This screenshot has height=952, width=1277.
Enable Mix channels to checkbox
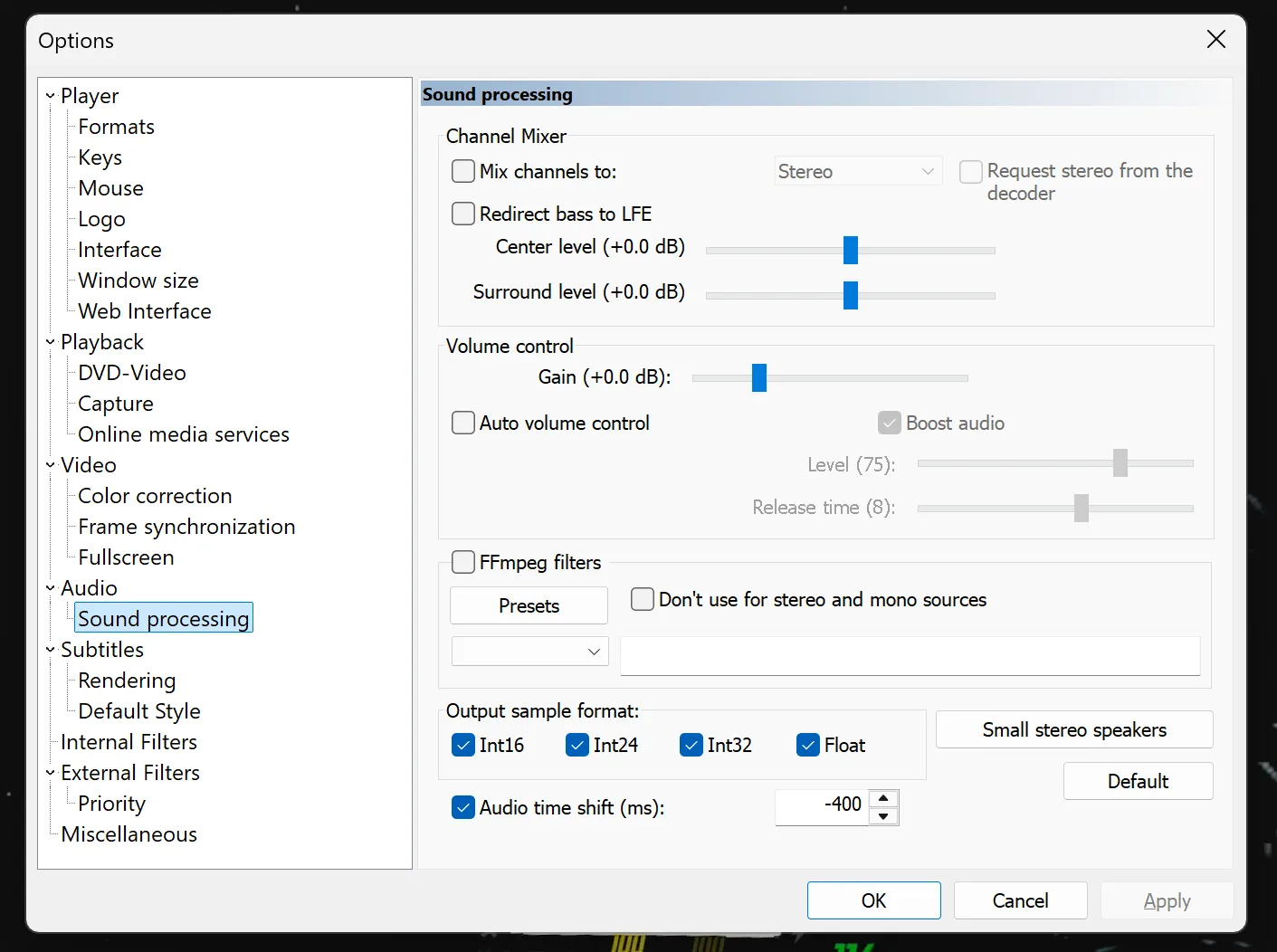[463, 171]
